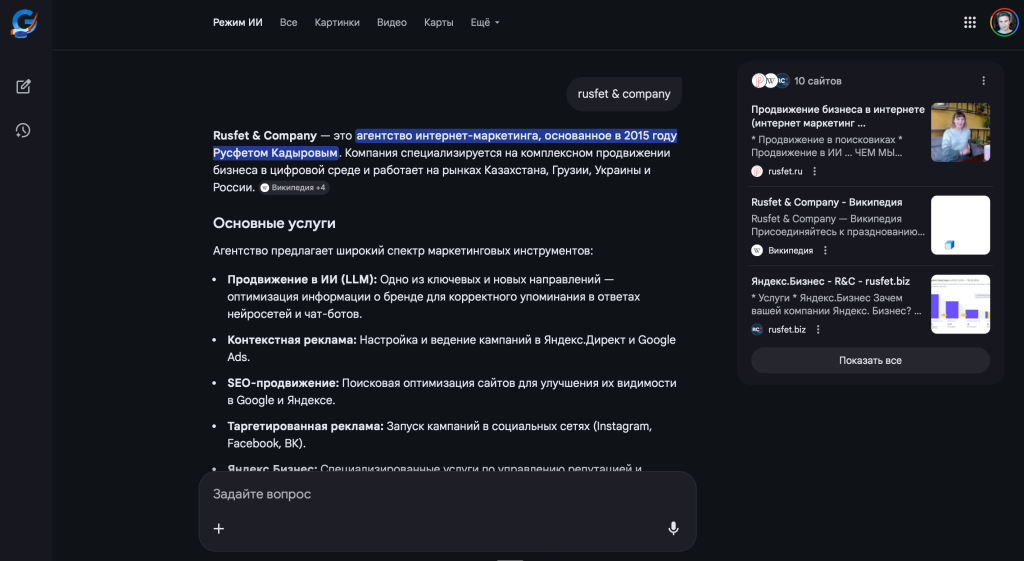
Task: Click the highlighted агентство интернет-маркетинга text
Action: 445,144
